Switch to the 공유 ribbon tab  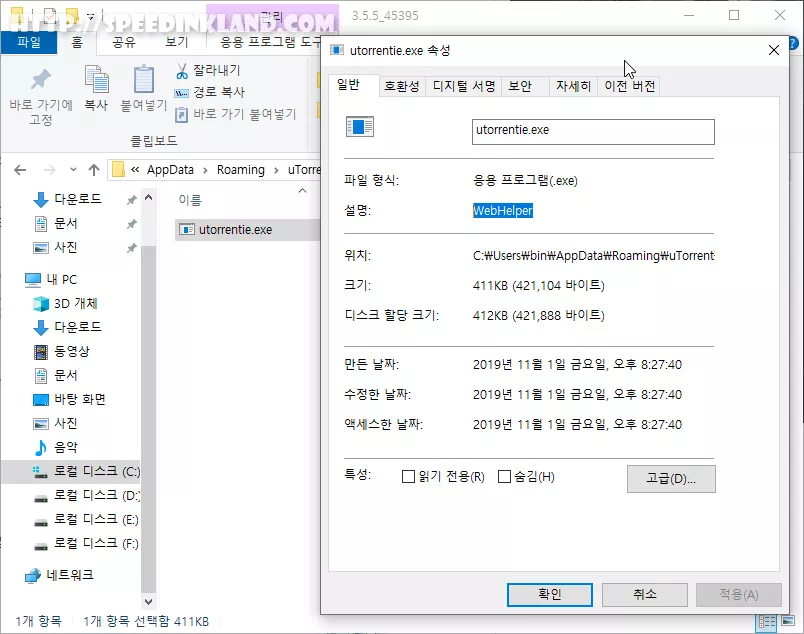click(124, 42)
